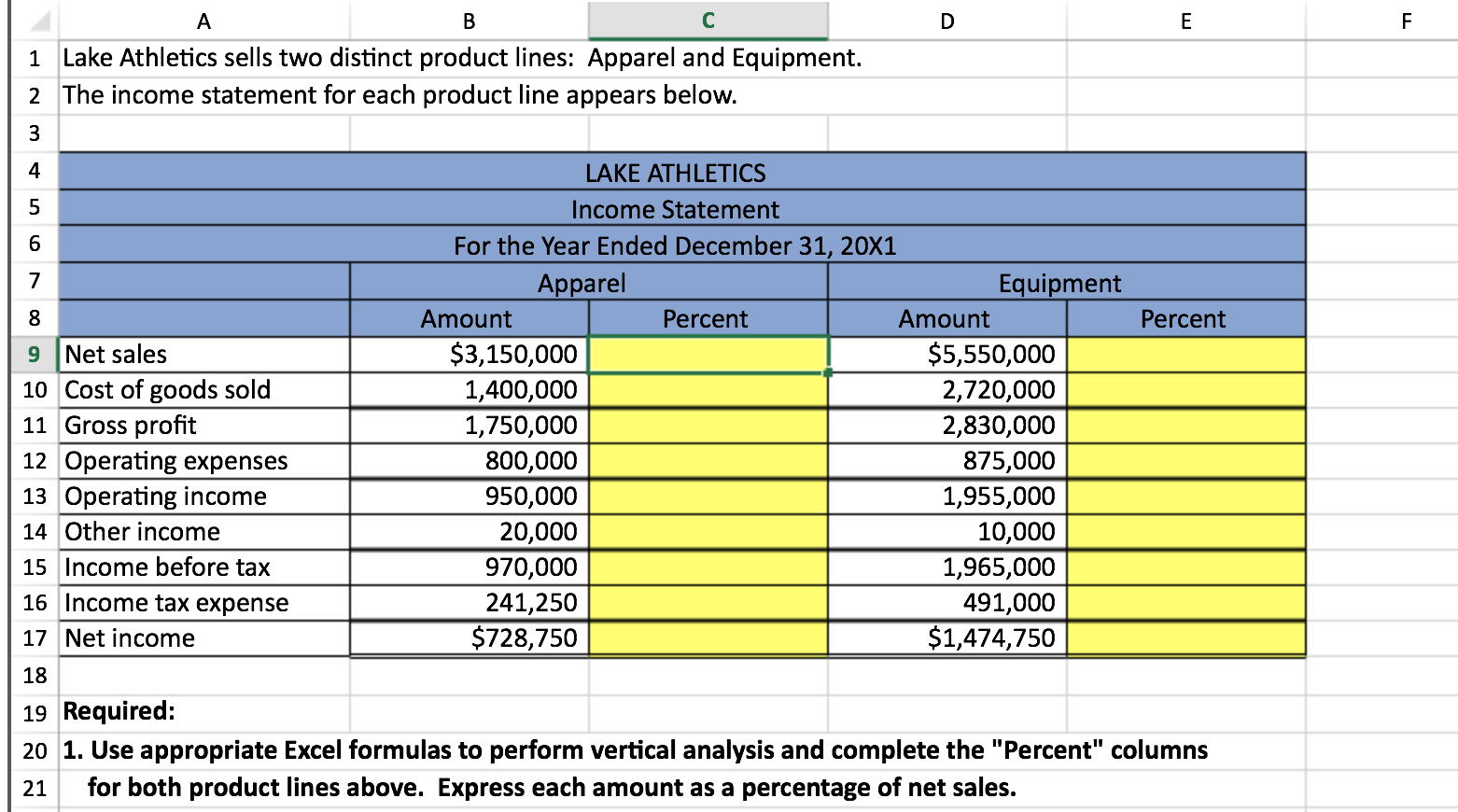Select the Gross profit label cell
This screenshot has width=1458, height=812.
click(x=204, y=426)
